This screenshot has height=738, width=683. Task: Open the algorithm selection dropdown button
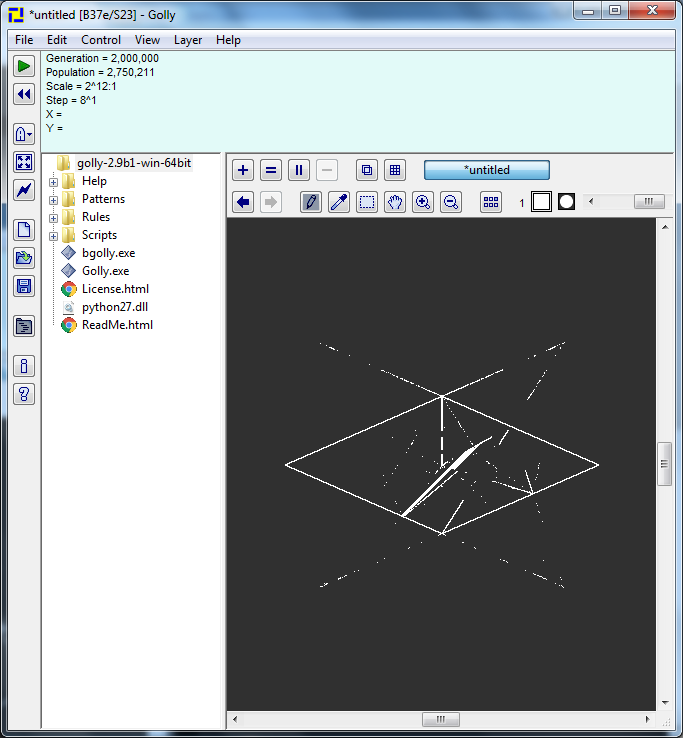24,134
